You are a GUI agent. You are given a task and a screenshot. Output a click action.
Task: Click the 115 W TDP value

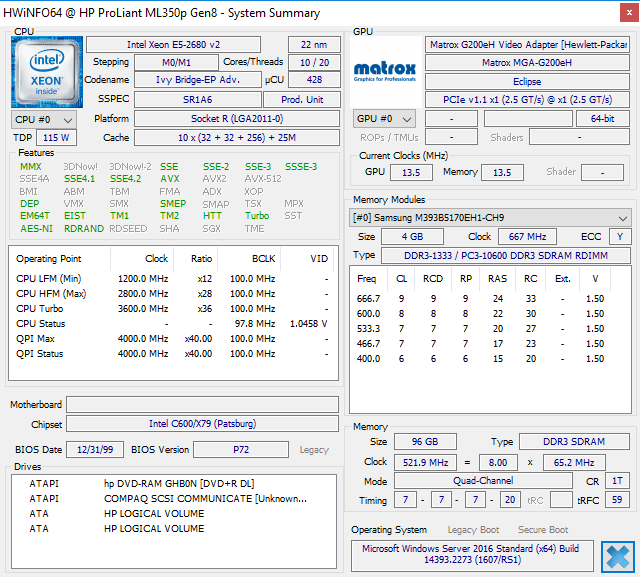coord(56,138)
